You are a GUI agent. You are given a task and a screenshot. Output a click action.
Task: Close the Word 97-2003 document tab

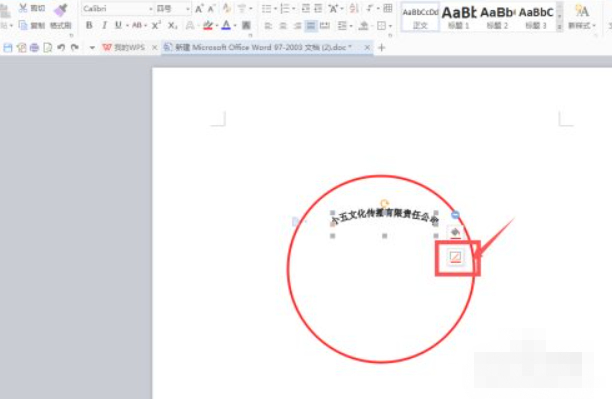pos(367,48)
